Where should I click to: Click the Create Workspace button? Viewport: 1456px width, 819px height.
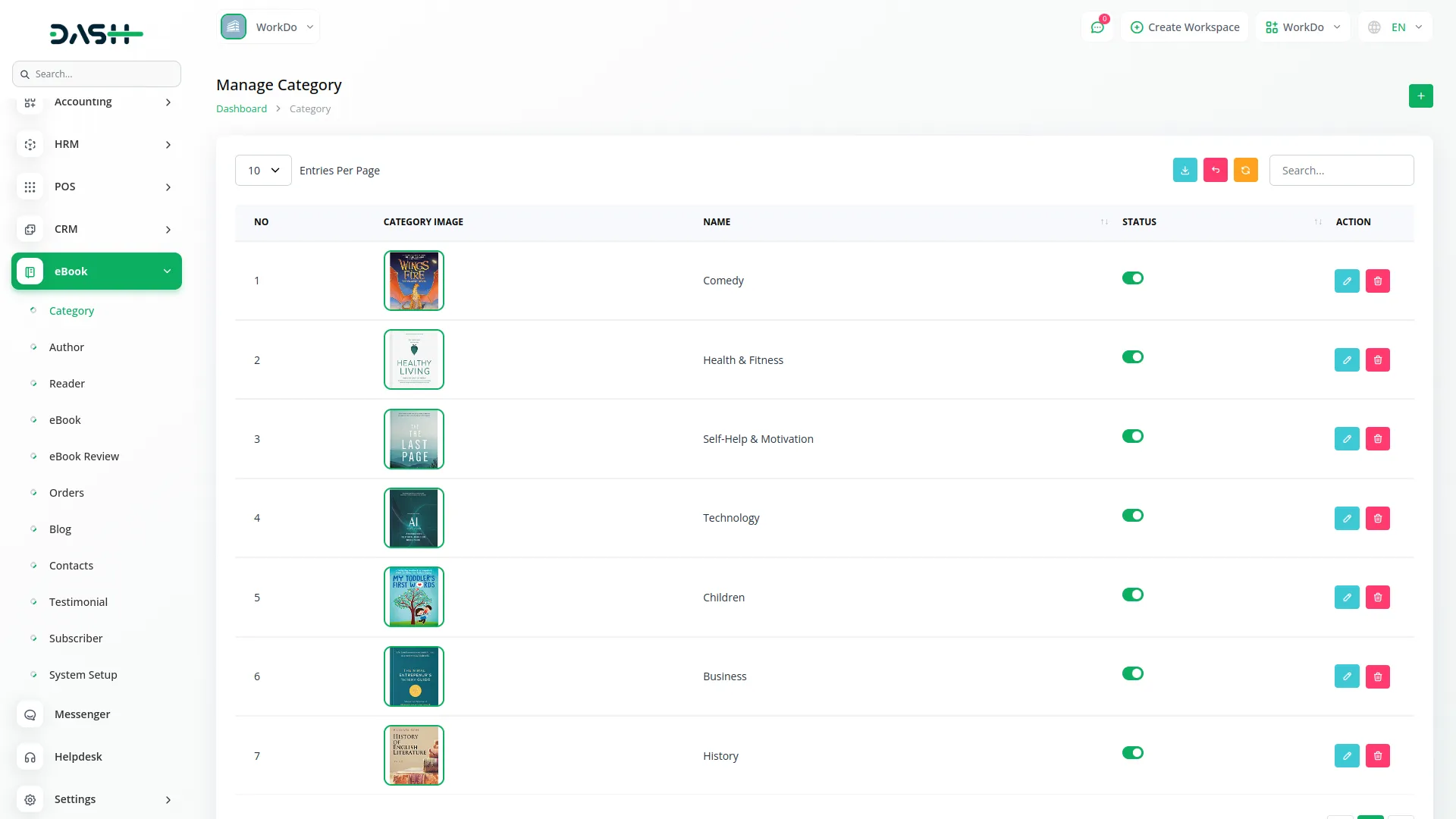[x=1185, y=27]
